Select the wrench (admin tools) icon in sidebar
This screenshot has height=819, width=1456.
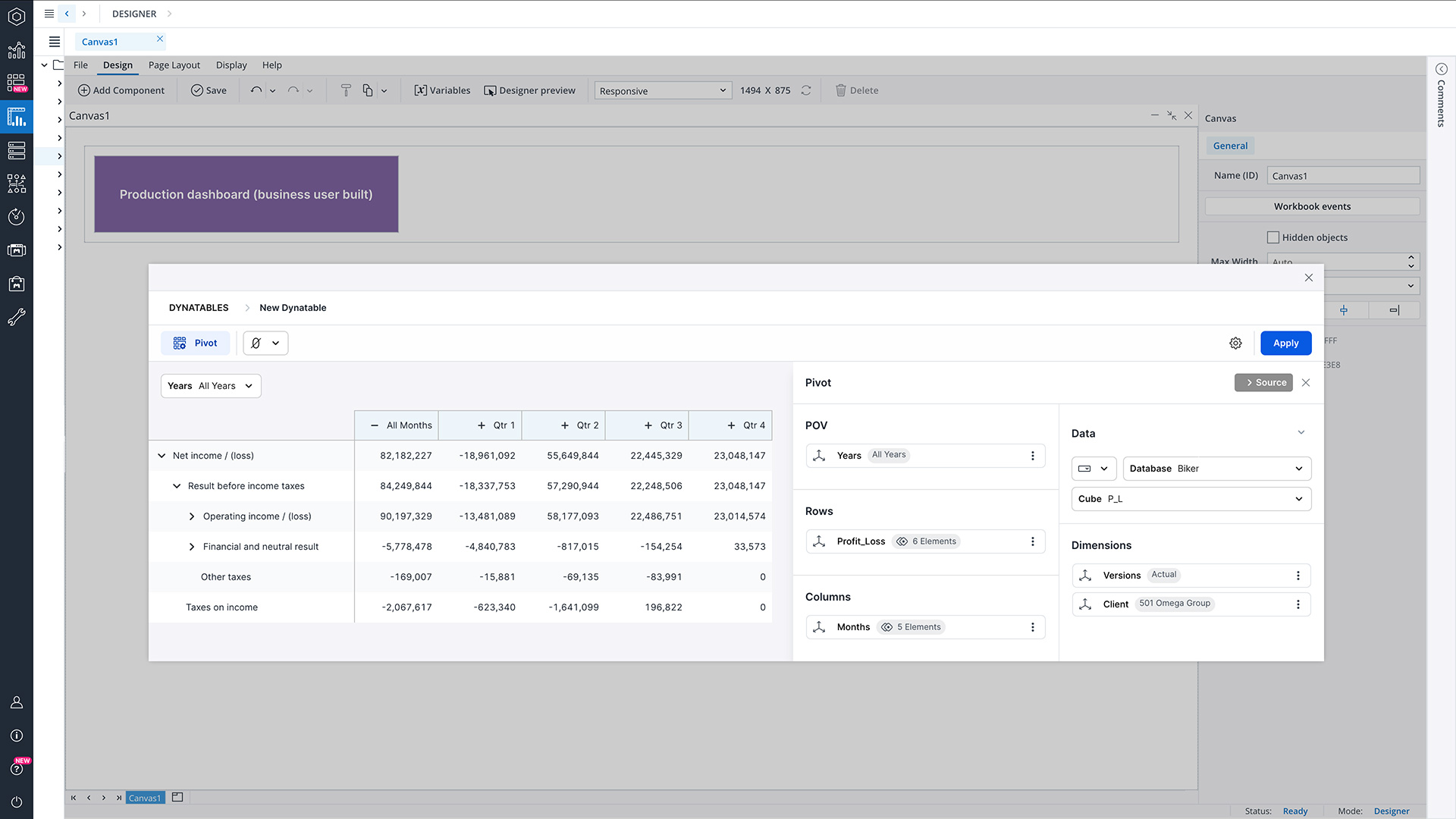point(16,317)
